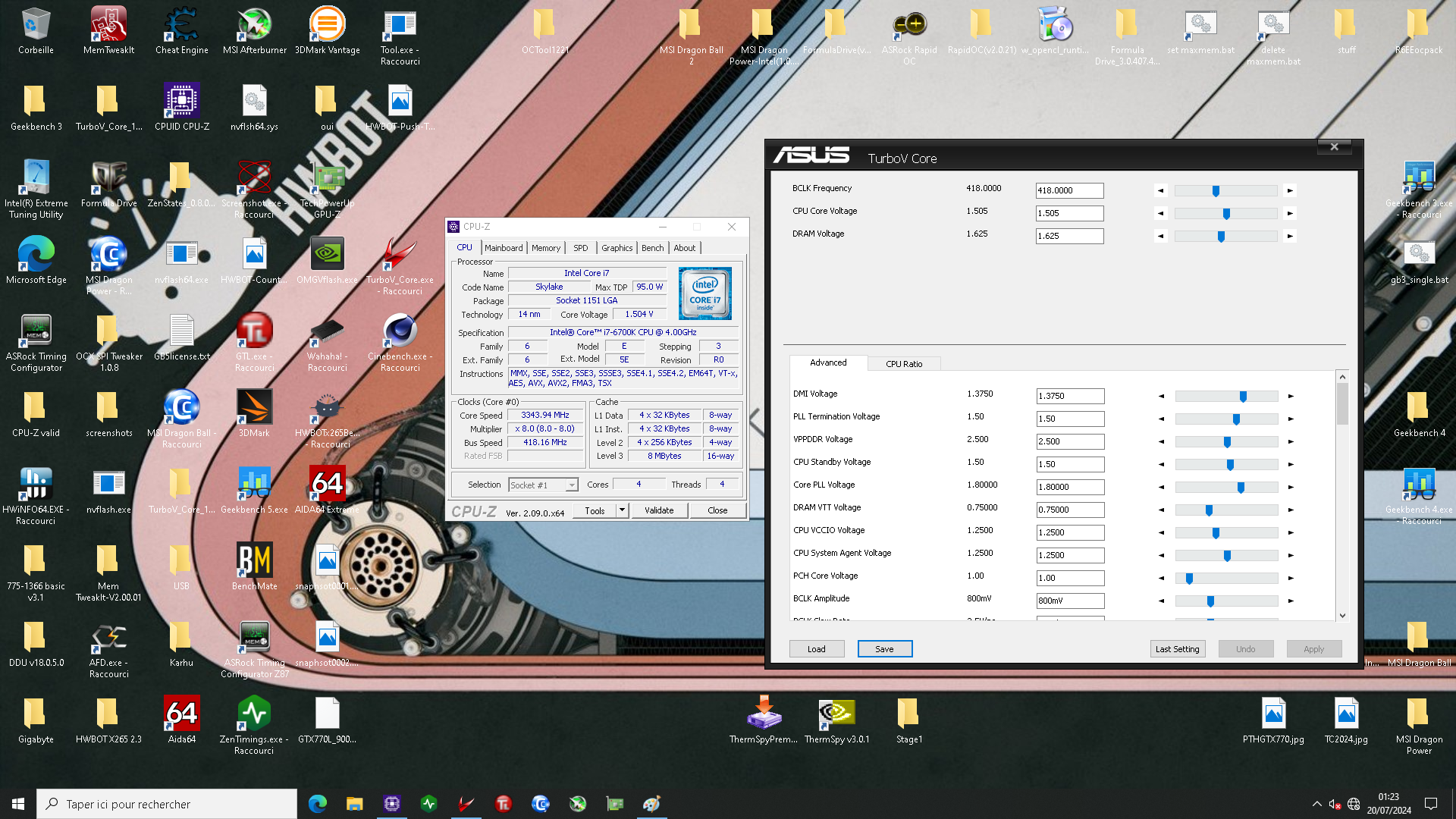Show hidden system tray icons
Image resolution: width=1456 pixels, height=819 pixels.
(x=1316, y=804)
